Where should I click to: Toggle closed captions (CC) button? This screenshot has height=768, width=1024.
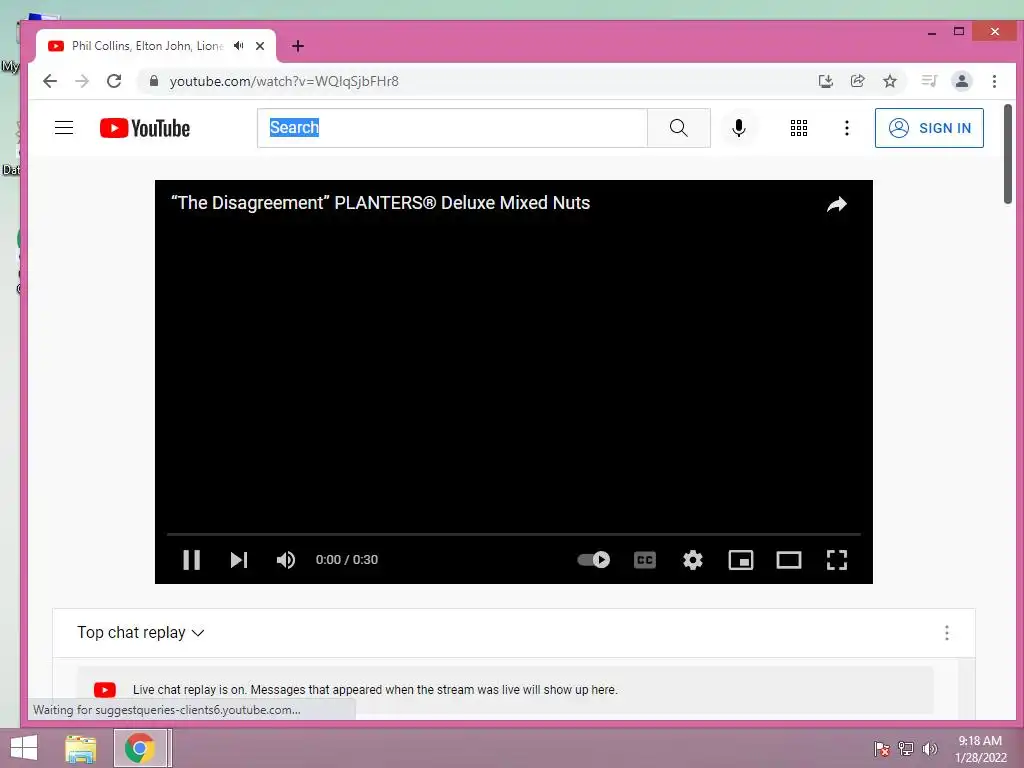pyautogui.click(x=645, y=560)
